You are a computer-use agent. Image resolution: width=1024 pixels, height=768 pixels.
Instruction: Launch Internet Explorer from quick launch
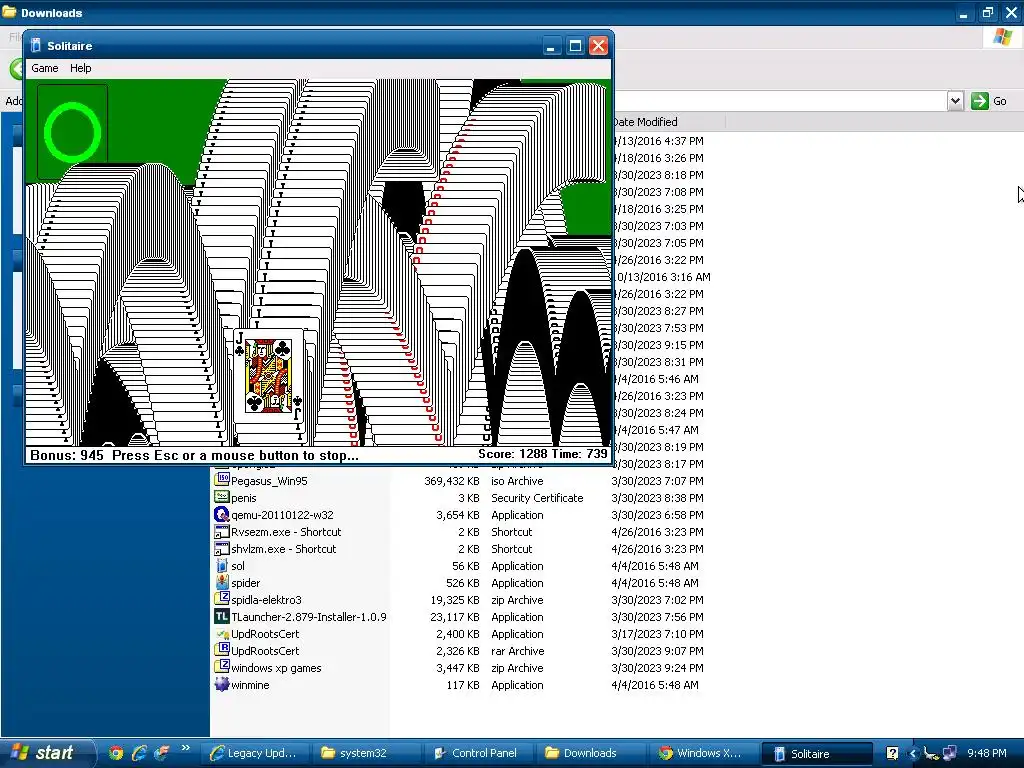pyautogui.click(x=138, y=753)
